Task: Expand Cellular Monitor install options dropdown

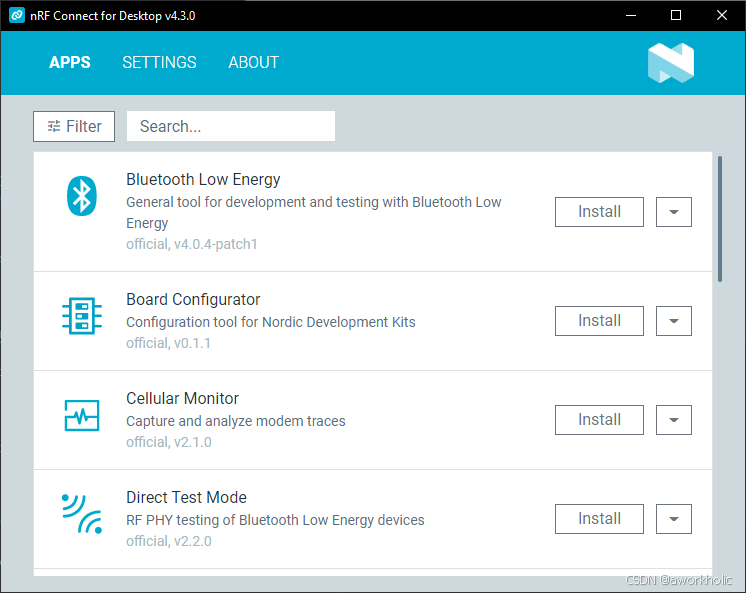Action: click(674, 420)
